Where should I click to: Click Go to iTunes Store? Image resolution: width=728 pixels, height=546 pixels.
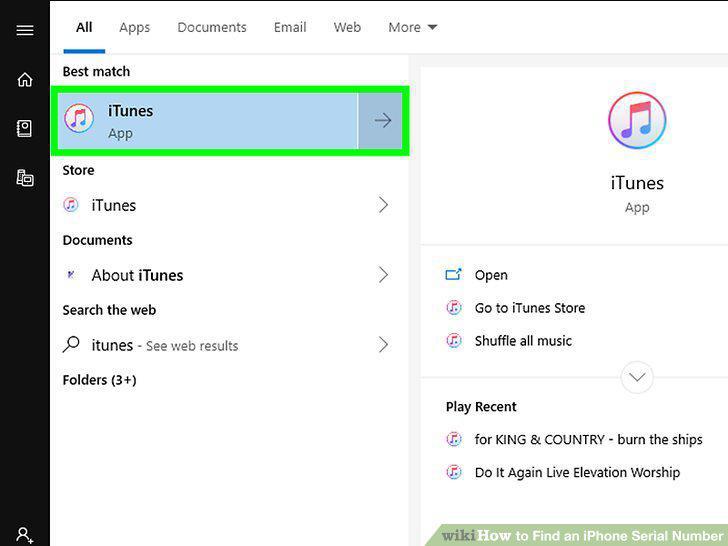tap(530, 308)
